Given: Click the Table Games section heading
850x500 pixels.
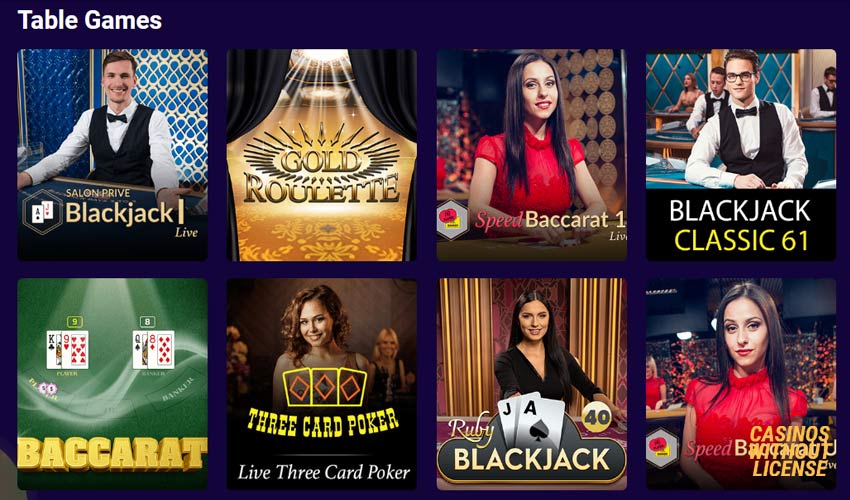Looking at the screenshot, I should coord(90,20).
